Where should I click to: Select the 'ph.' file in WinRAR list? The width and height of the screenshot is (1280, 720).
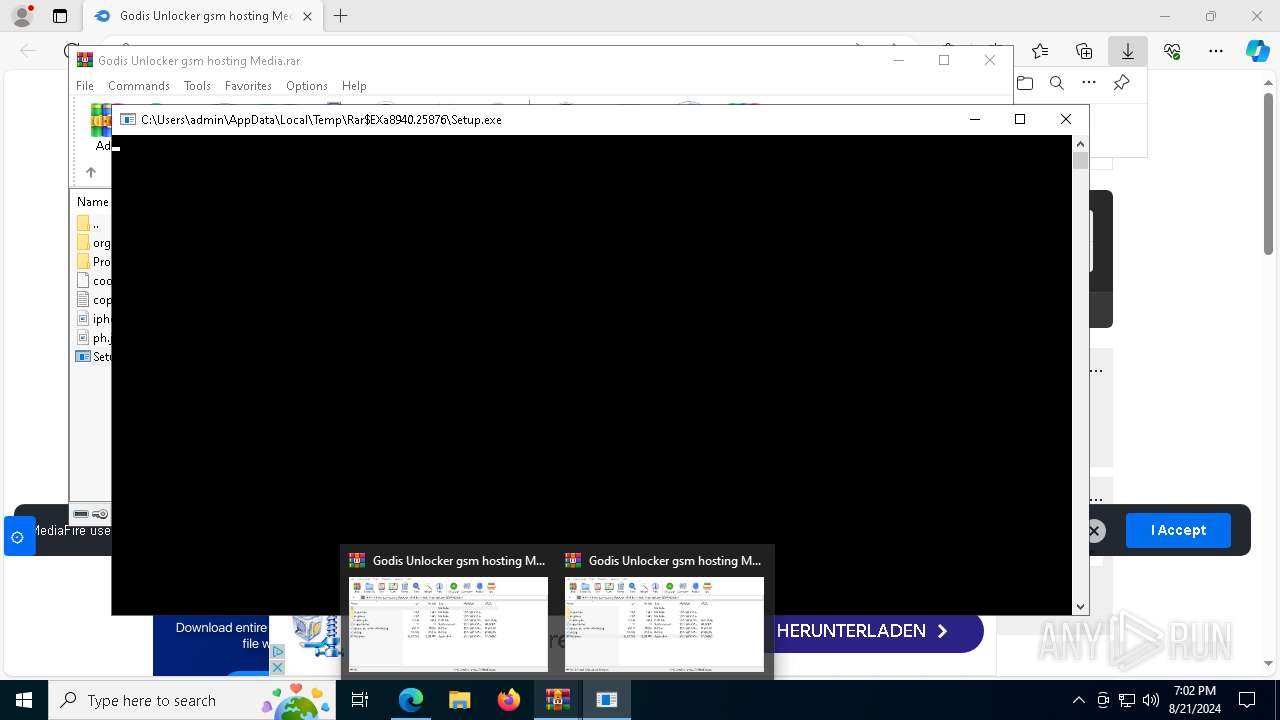coord(93,338)
